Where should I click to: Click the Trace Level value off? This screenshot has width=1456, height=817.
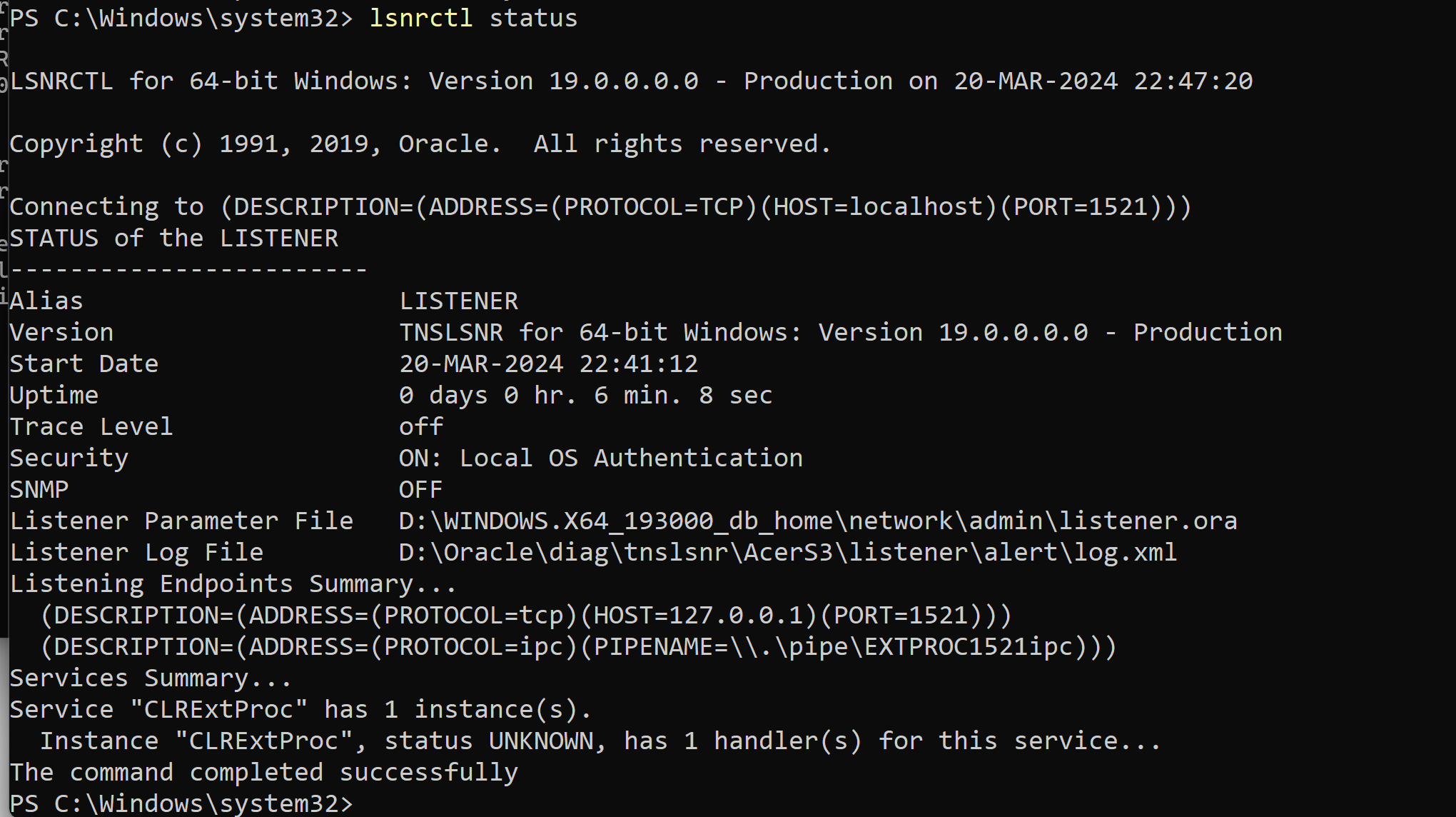click(x=420, y=427)
